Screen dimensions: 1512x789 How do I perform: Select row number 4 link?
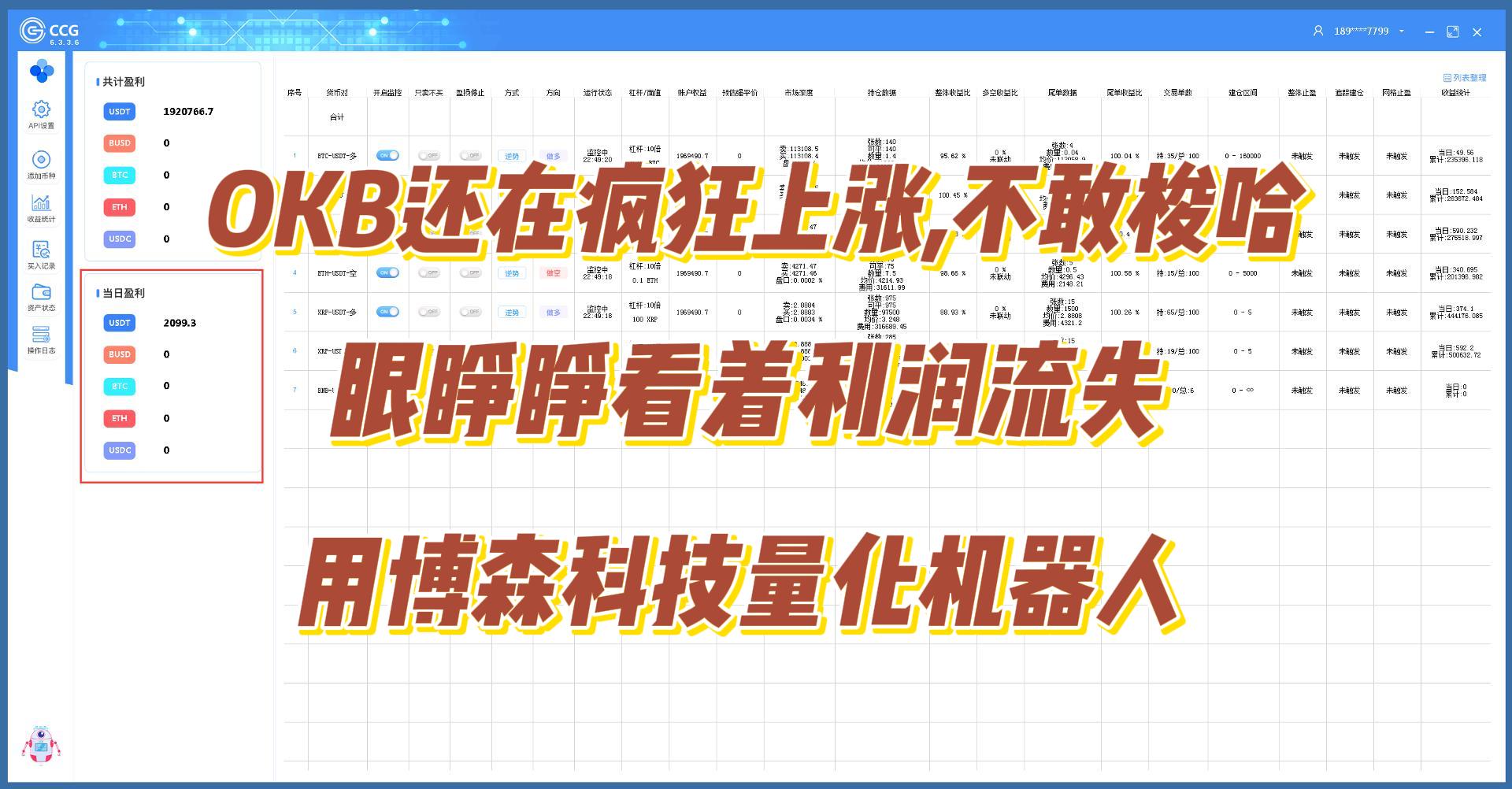click(295, 273)
